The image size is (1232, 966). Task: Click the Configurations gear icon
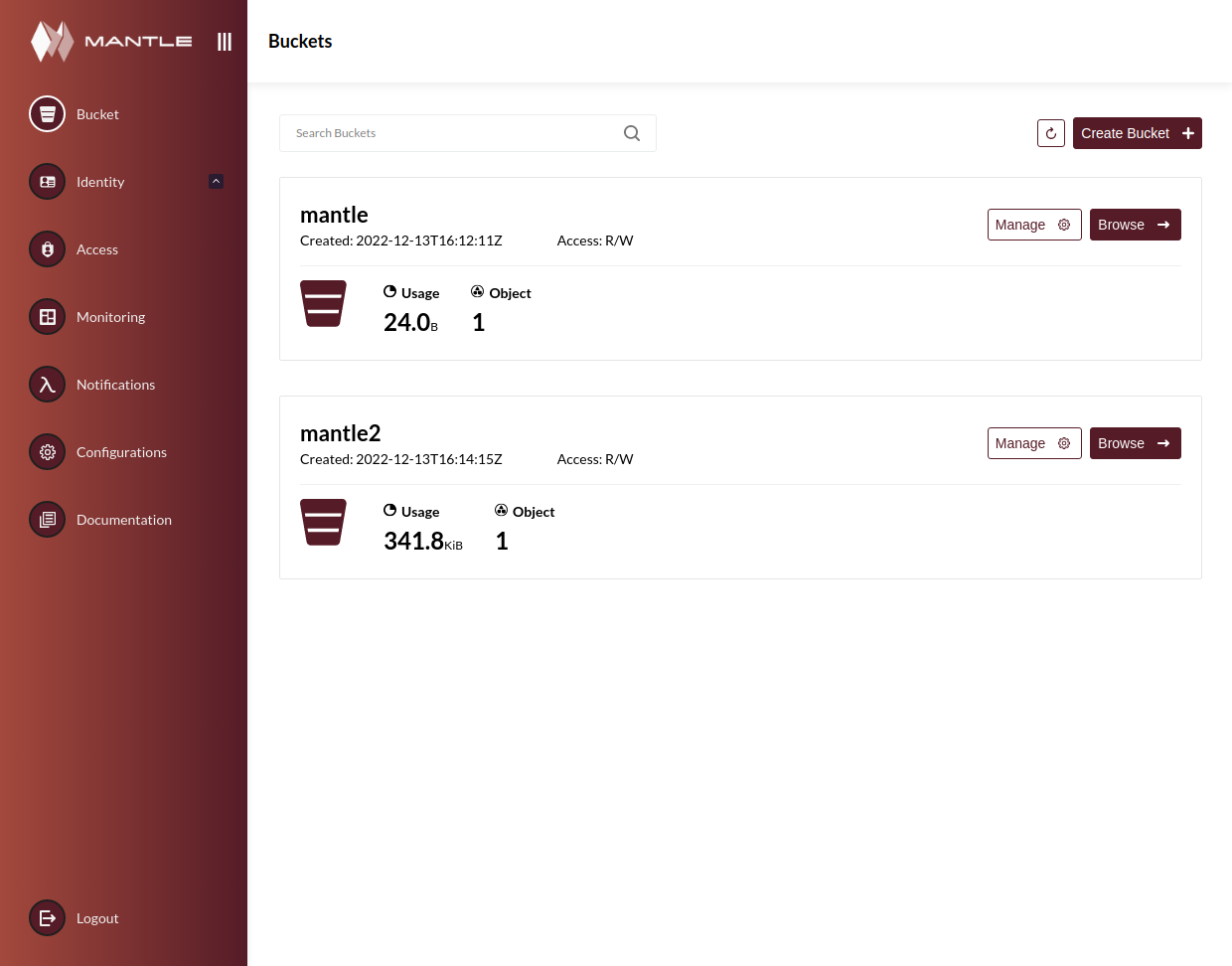coord(47,452)
